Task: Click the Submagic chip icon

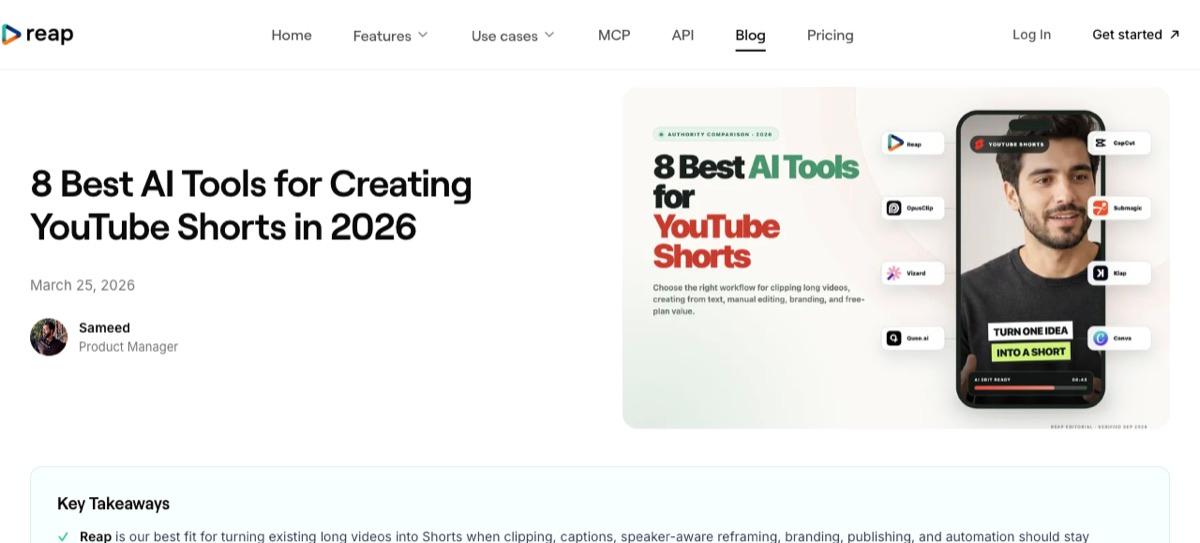Action: click(x=1100, y=208)
